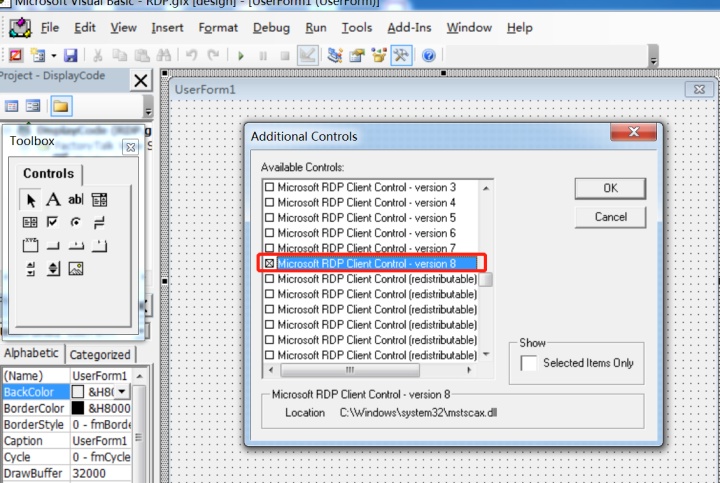
Task: Close the Toolbox window
Action: [130, 147]
